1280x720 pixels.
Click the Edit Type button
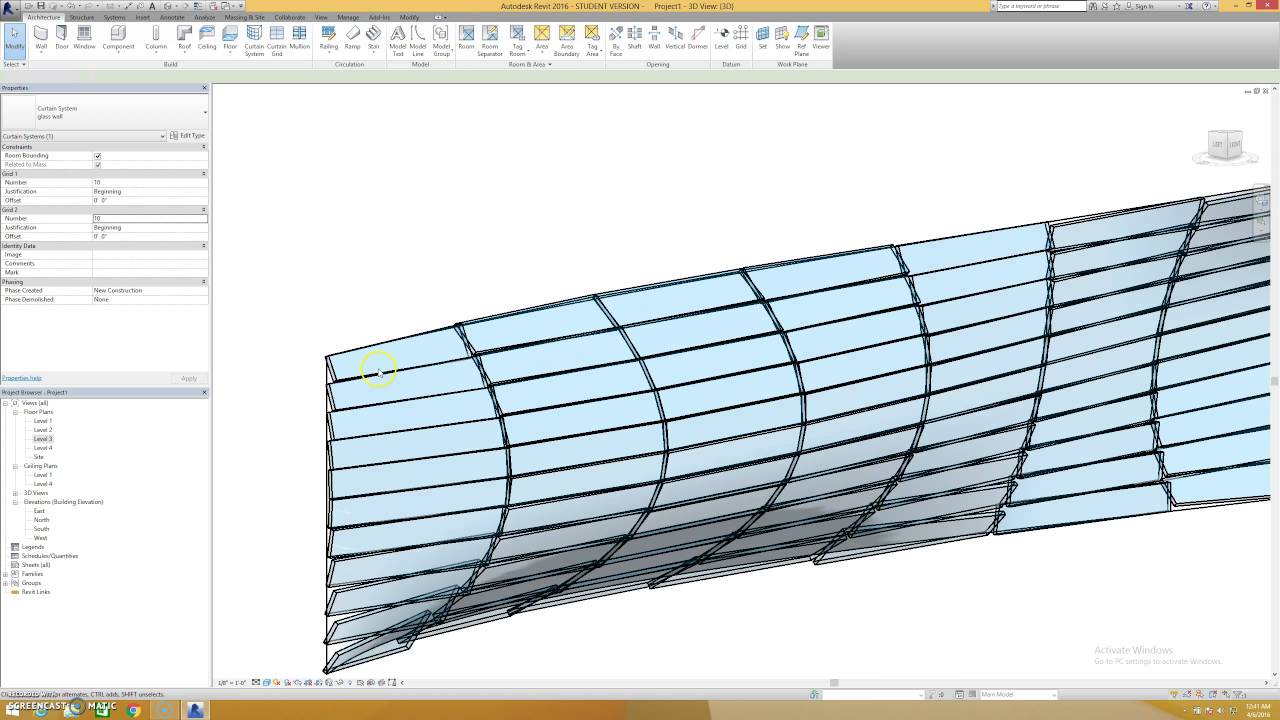click(x=187, y=136)
